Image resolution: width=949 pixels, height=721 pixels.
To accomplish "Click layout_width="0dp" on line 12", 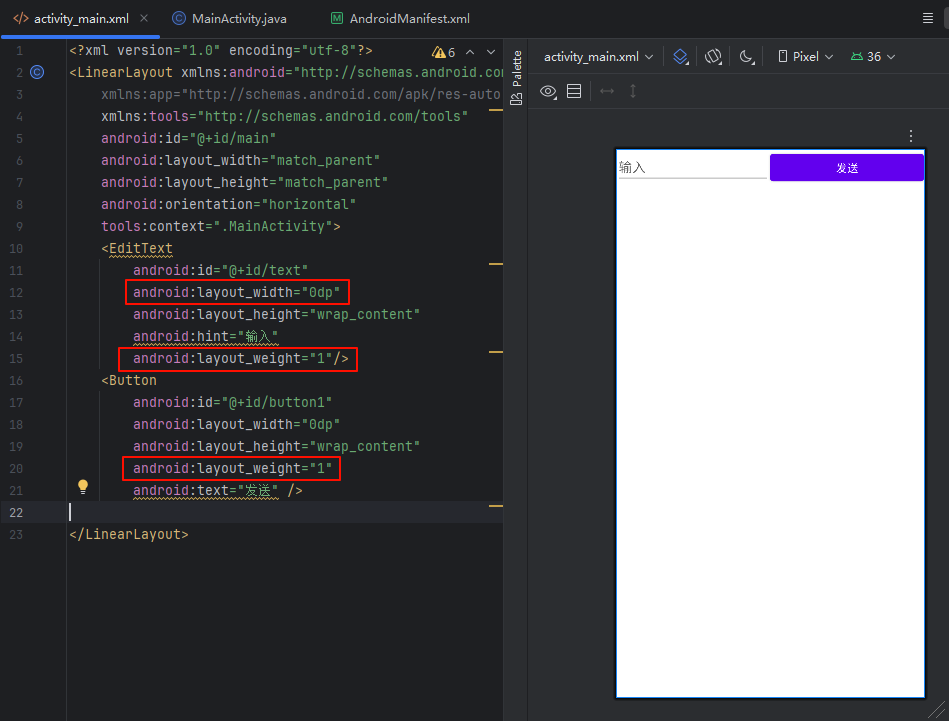I will coord(237,292).
